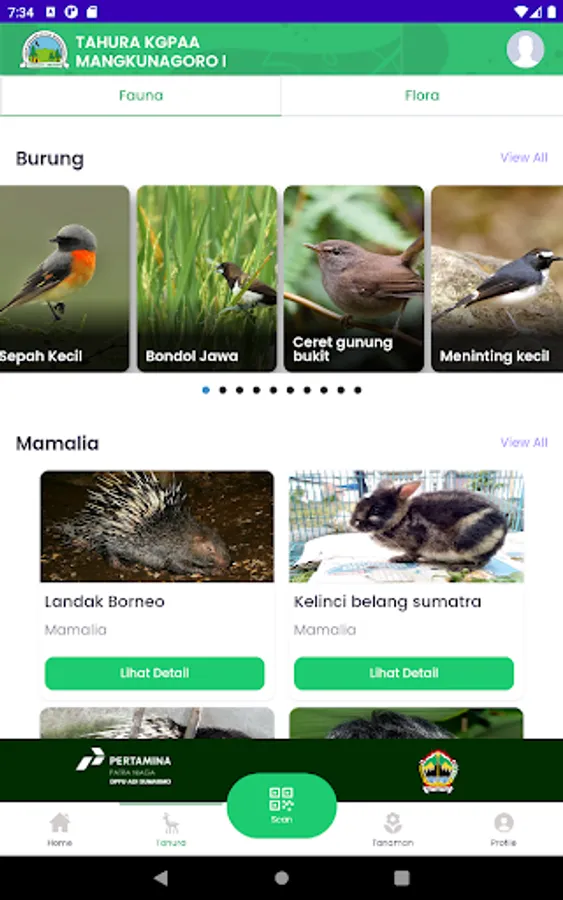This screenshot has width=563, height=900.
Task: Open the user profile avatar icon
Action: coord(525,49)
